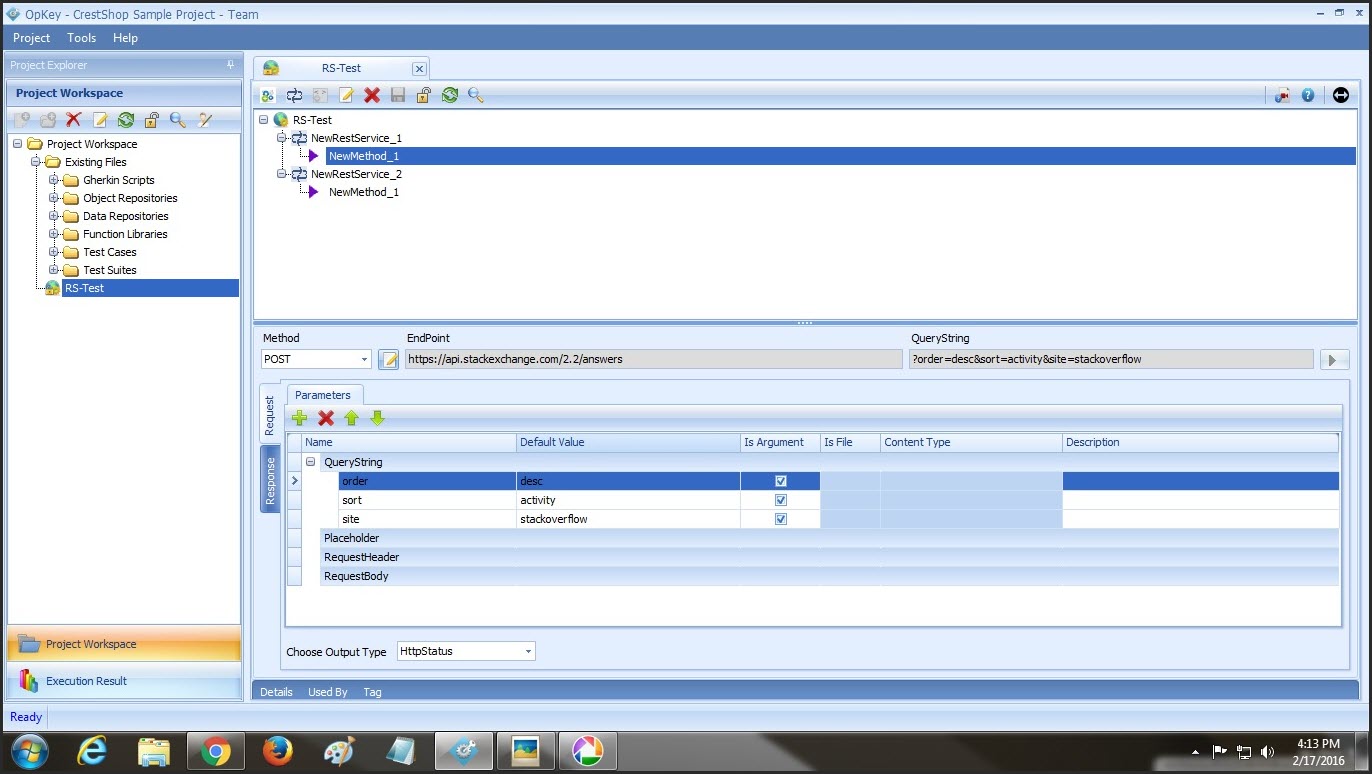This screenshot has height=774, width=1372.
Task: Click the add method arrows icon in editor toolbar
Action: 294,95
